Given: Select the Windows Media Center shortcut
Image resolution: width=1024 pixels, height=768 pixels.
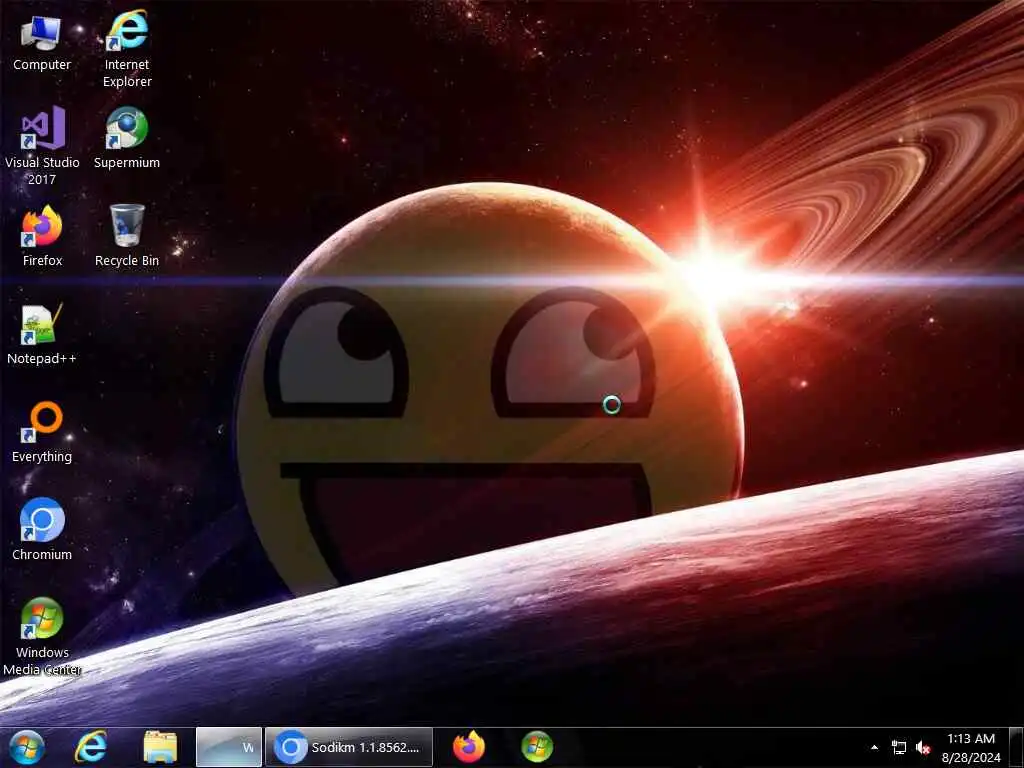Looking at the screenshot, I should (x=42, y=637).
